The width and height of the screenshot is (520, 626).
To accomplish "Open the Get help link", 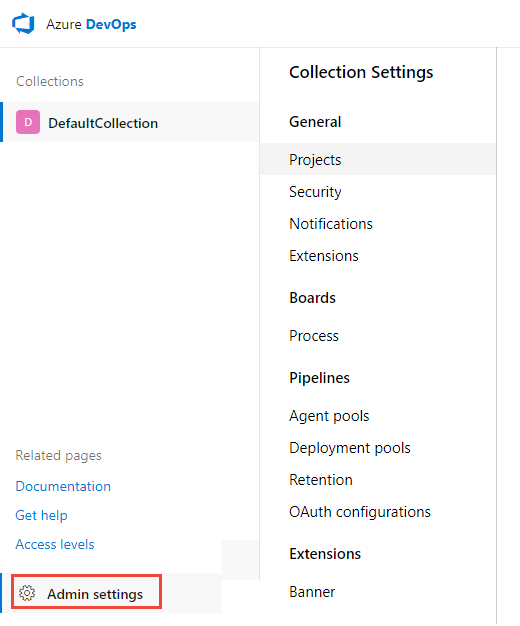I will 41,515.
